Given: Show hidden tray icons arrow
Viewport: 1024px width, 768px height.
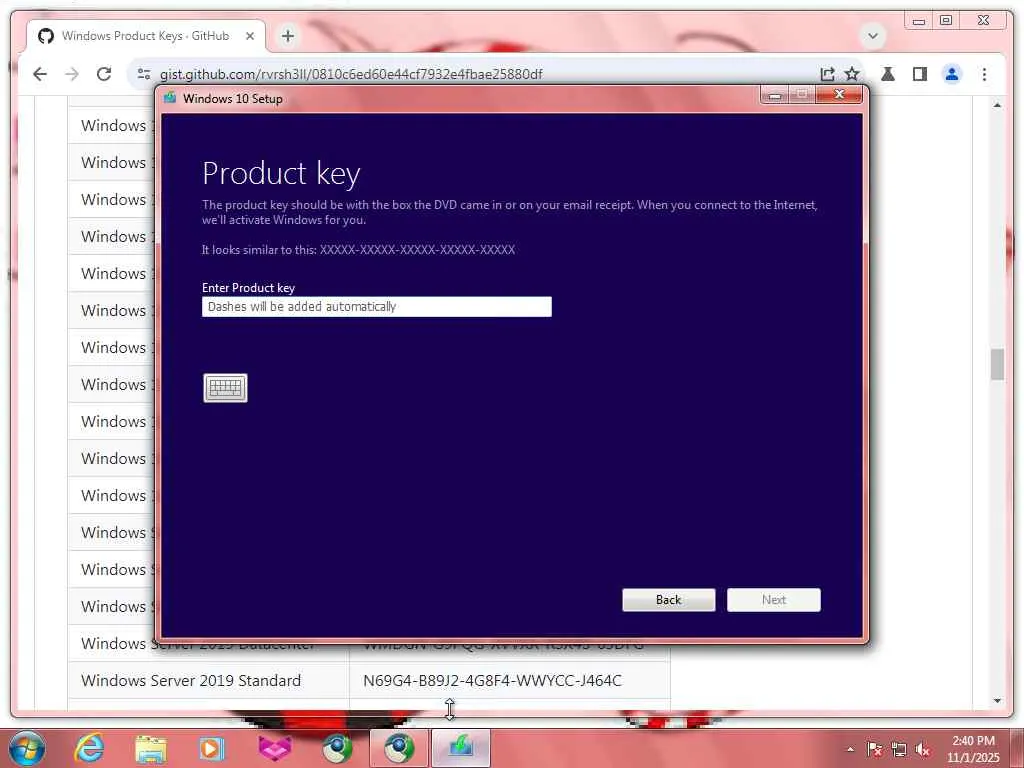Looking at the screenshot, I should 850,749.
